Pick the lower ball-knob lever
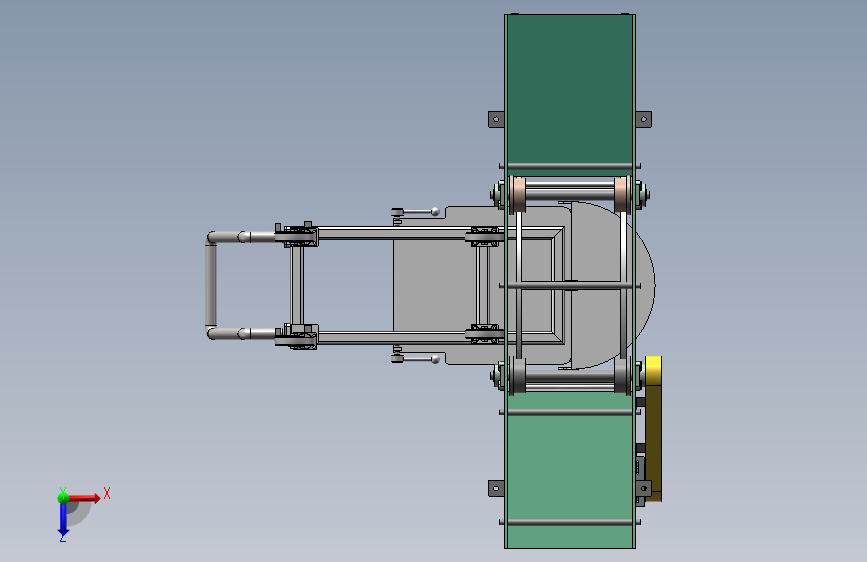867x562 pixels. click(x=415, y=359)
